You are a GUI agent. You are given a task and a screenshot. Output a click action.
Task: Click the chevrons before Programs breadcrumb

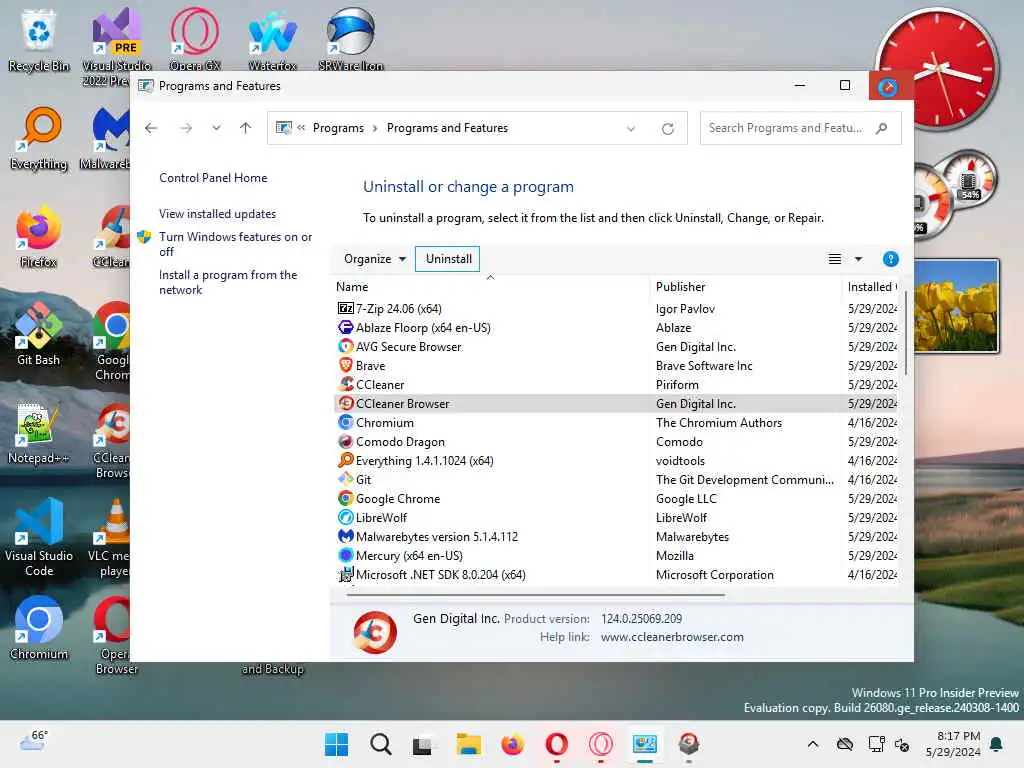(x=301, y=128)
